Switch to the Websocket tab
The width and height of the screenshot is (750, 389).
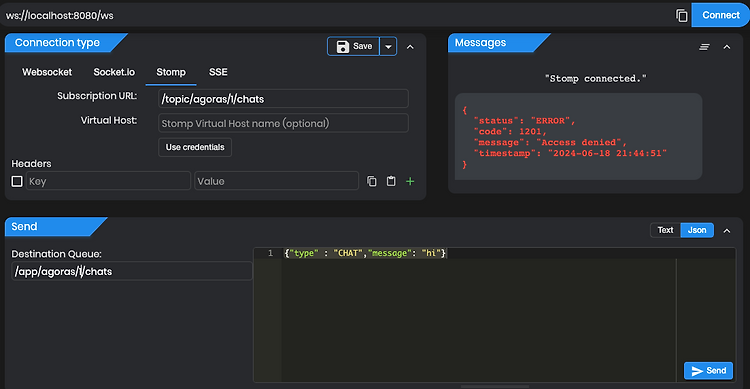click(47, 72)
